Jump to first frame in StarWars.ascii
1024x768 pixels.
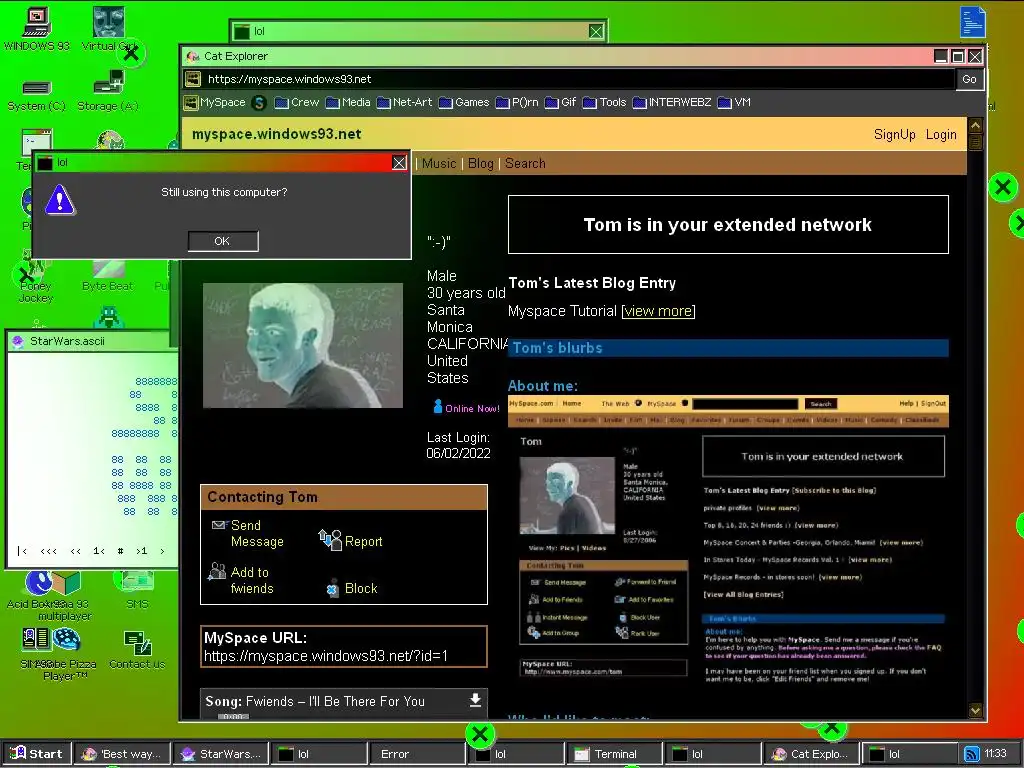(x=22, y=551)
